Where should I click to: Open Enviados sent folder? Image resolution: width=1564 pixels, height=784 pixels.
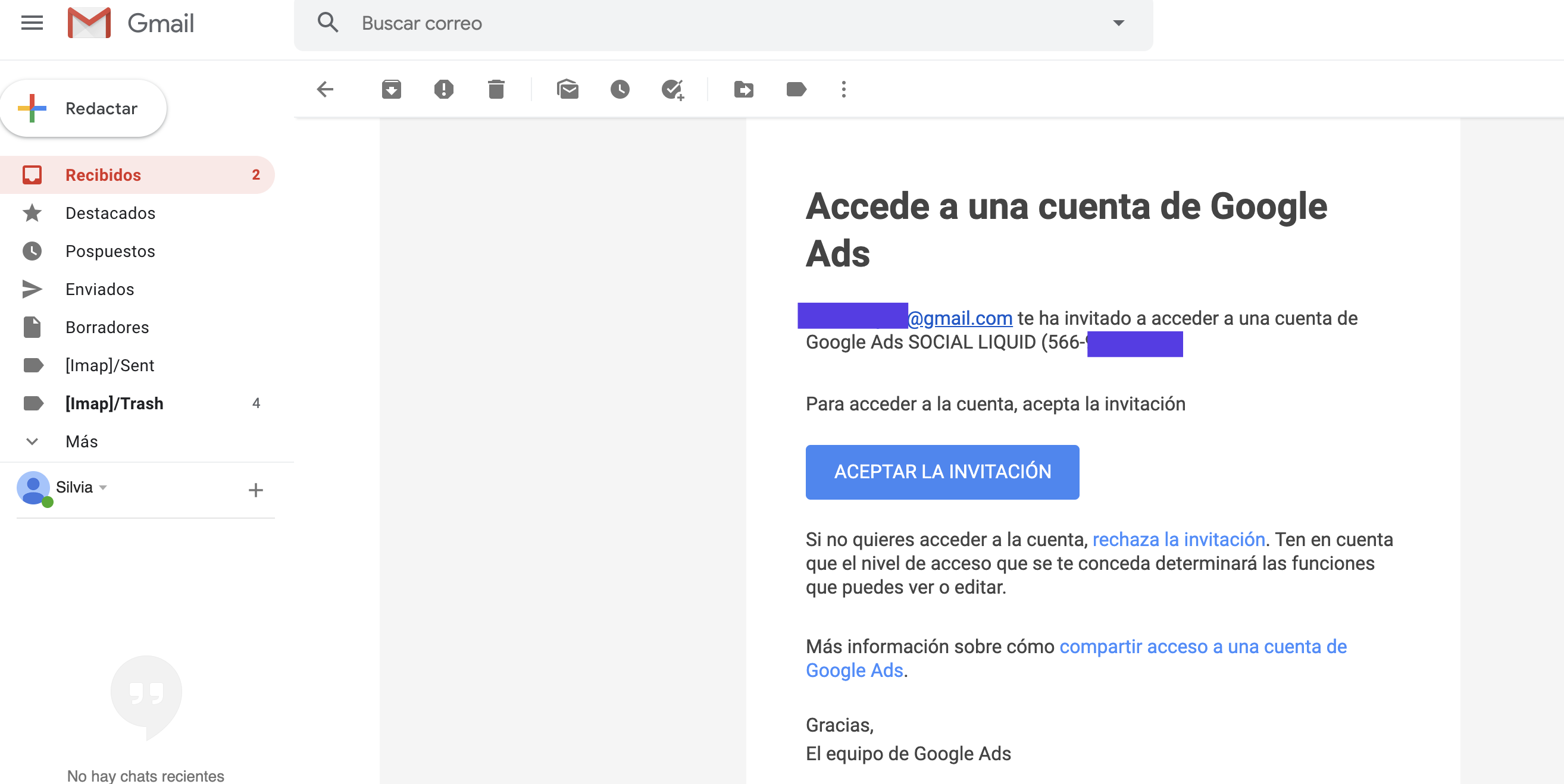pos(137,290)
